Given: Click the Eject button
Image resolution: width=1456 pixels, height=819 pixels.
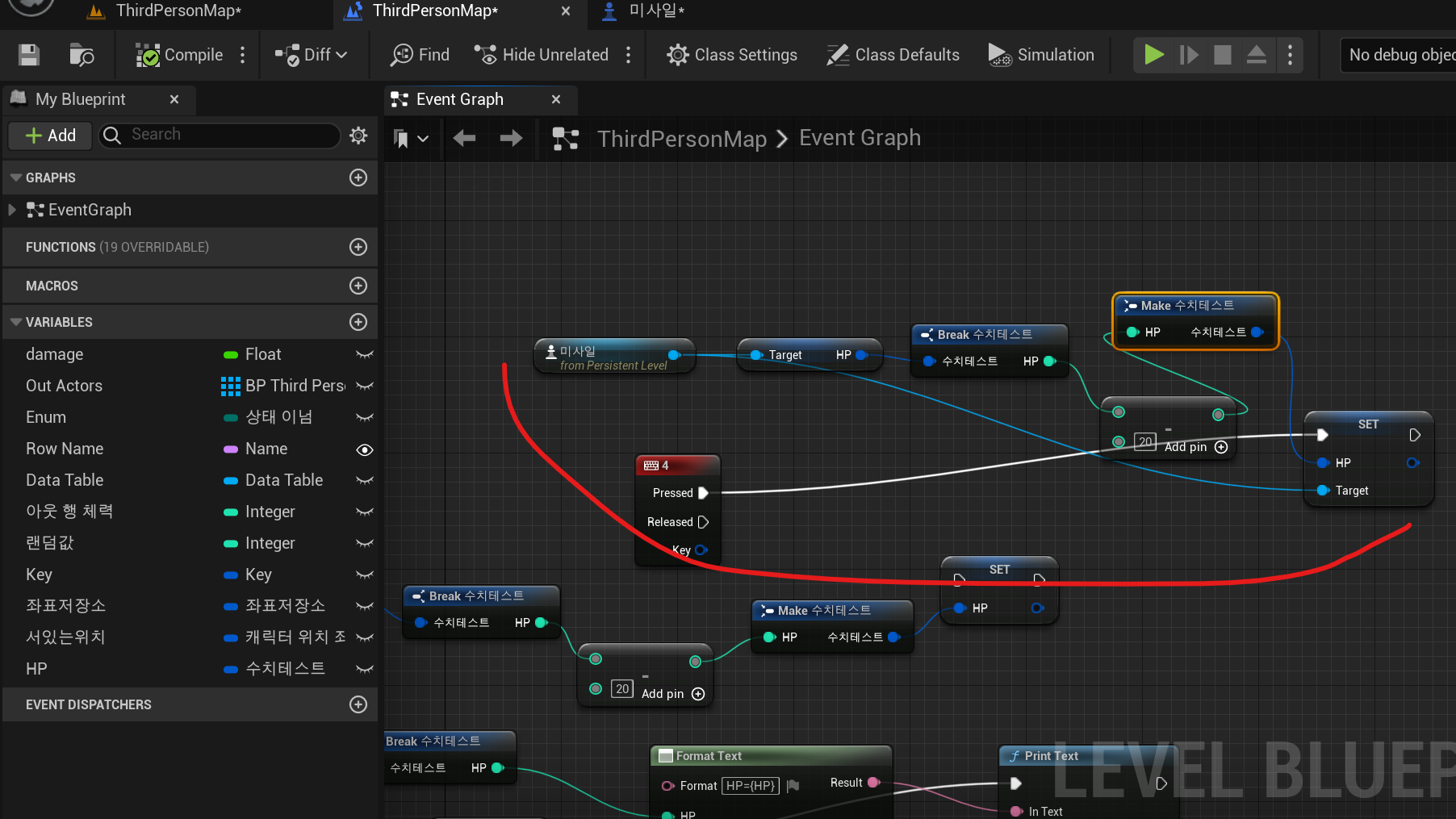Looking at the screenshot, I should (1257, 55).
